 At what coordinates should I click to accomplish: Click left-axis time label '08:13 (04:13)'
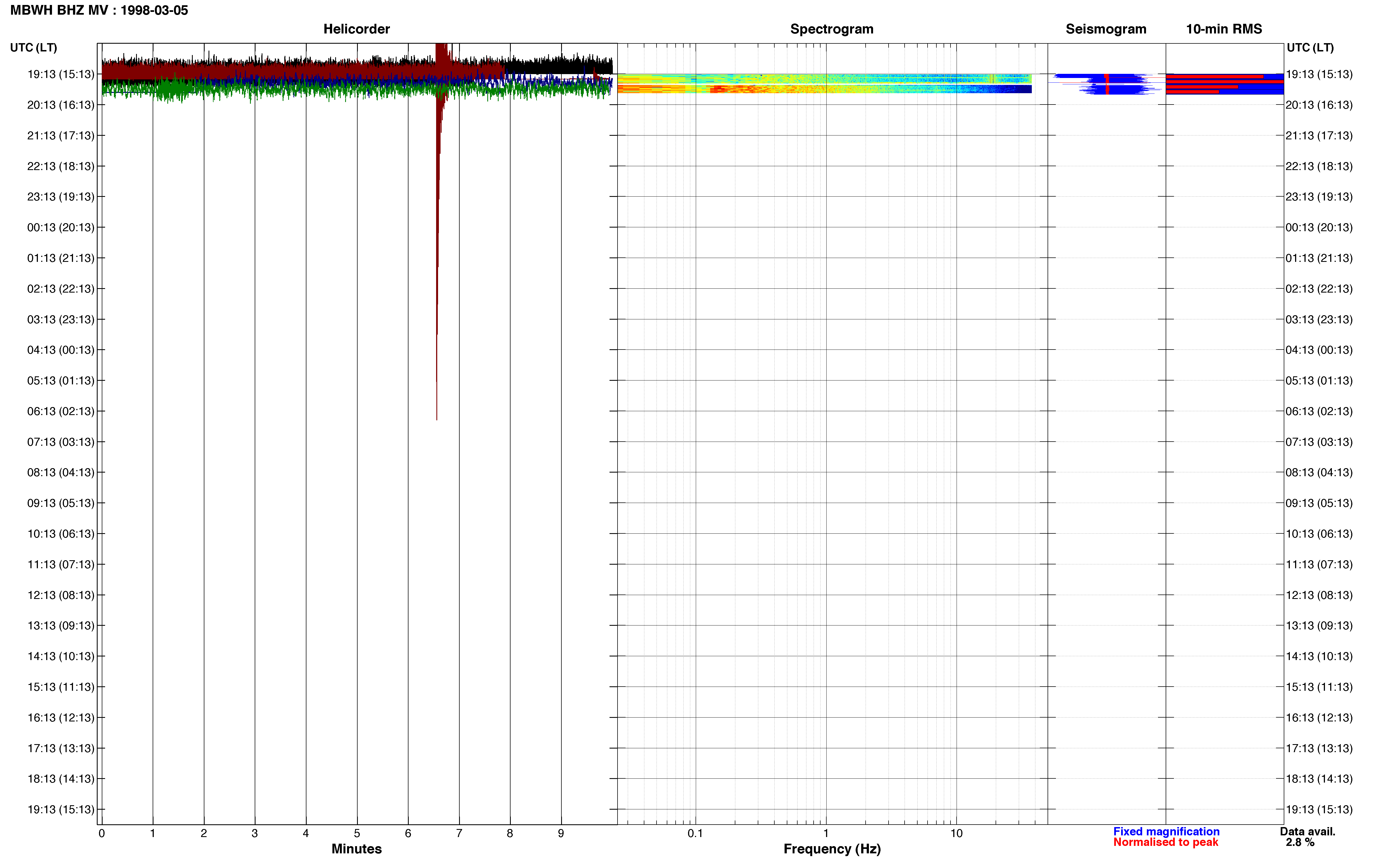(60, 473)
